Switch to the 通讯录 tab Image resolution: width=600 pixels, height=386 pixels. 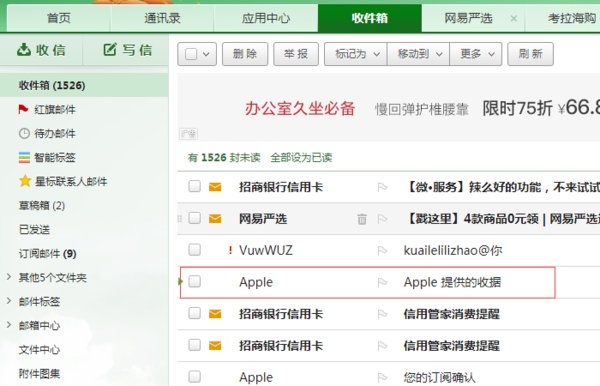162,18
